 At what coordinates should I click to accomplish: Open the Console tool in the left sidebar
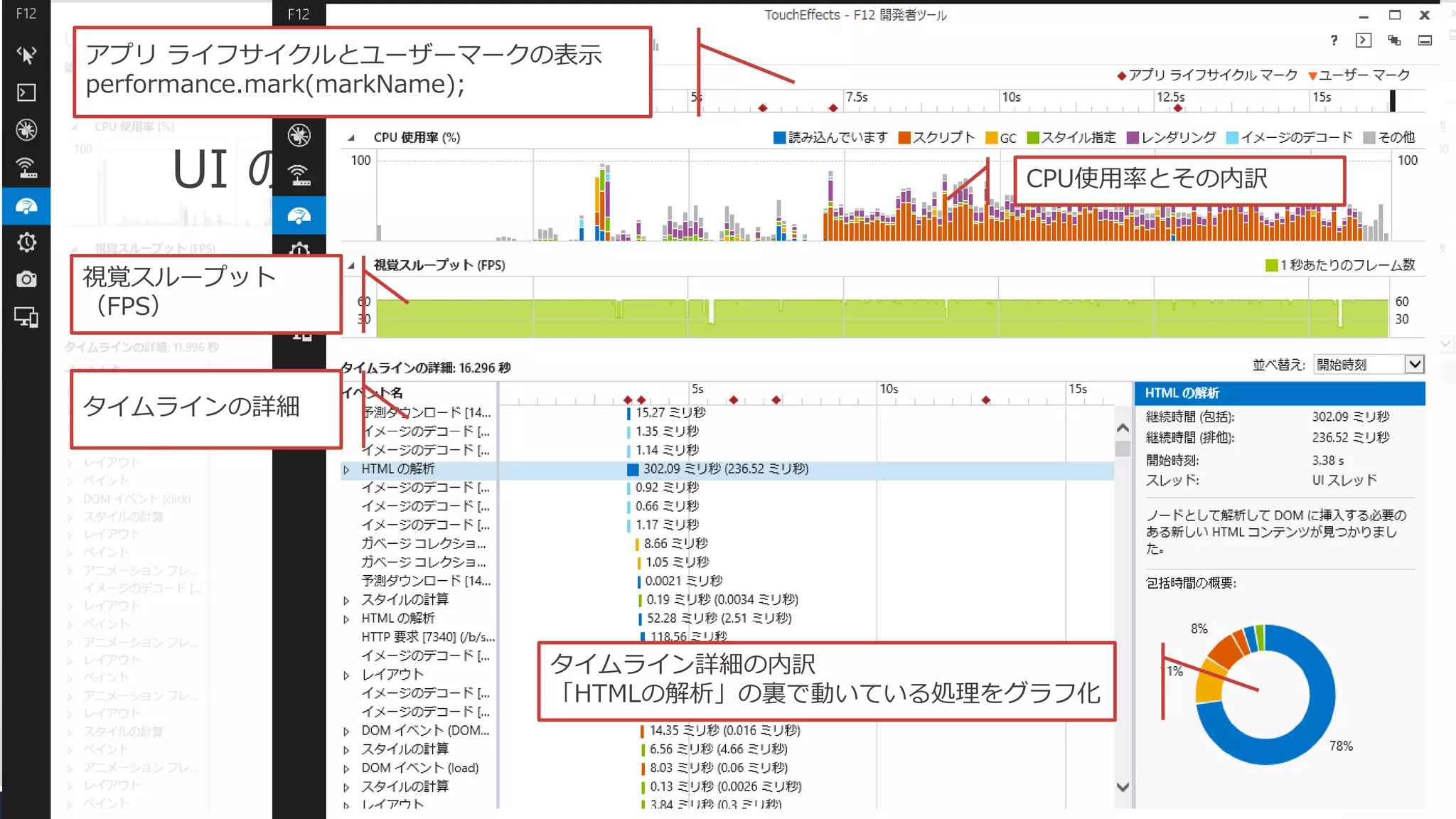(26, 92)
